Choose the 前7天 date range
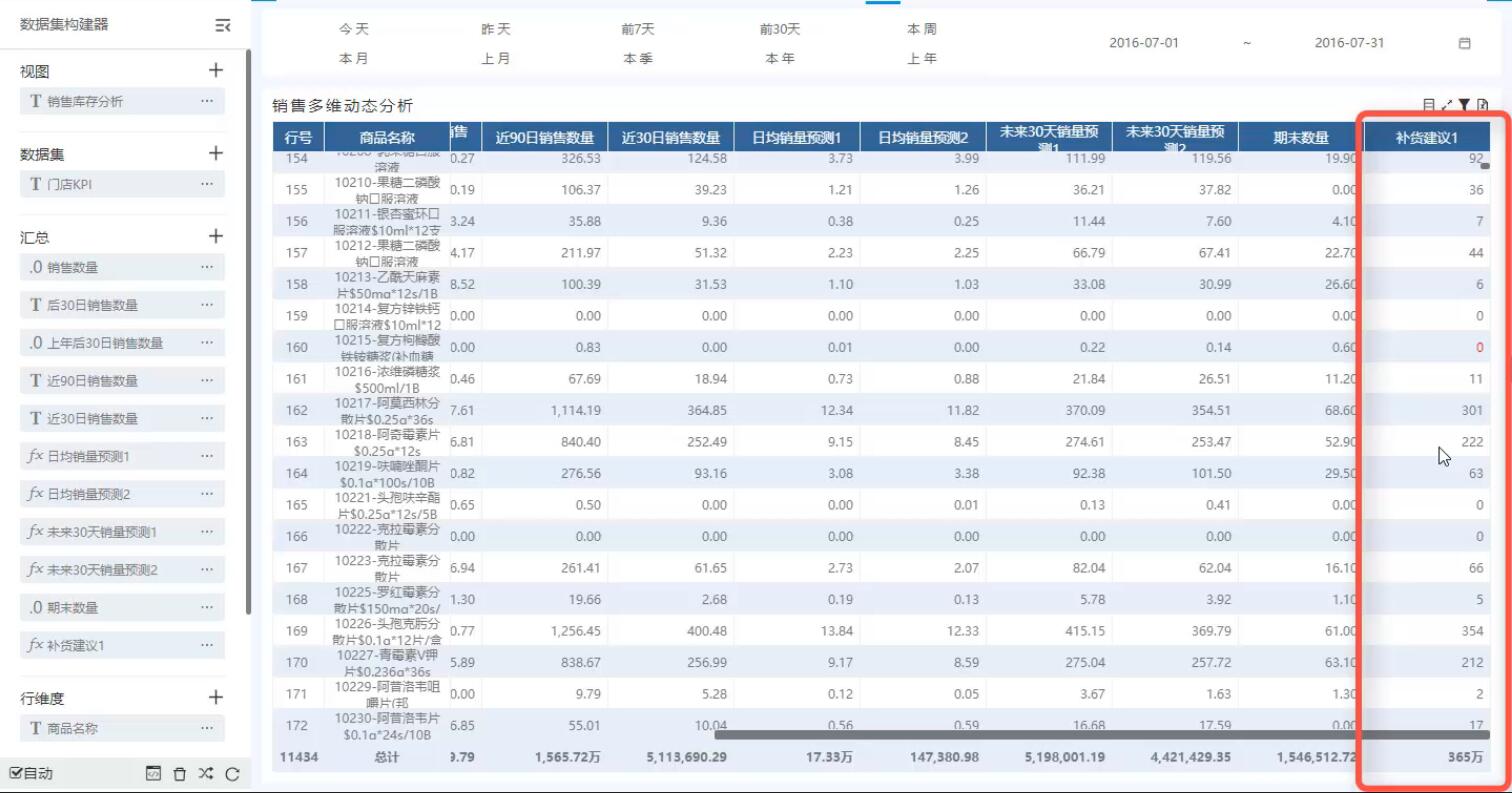 tap(638, 29)
